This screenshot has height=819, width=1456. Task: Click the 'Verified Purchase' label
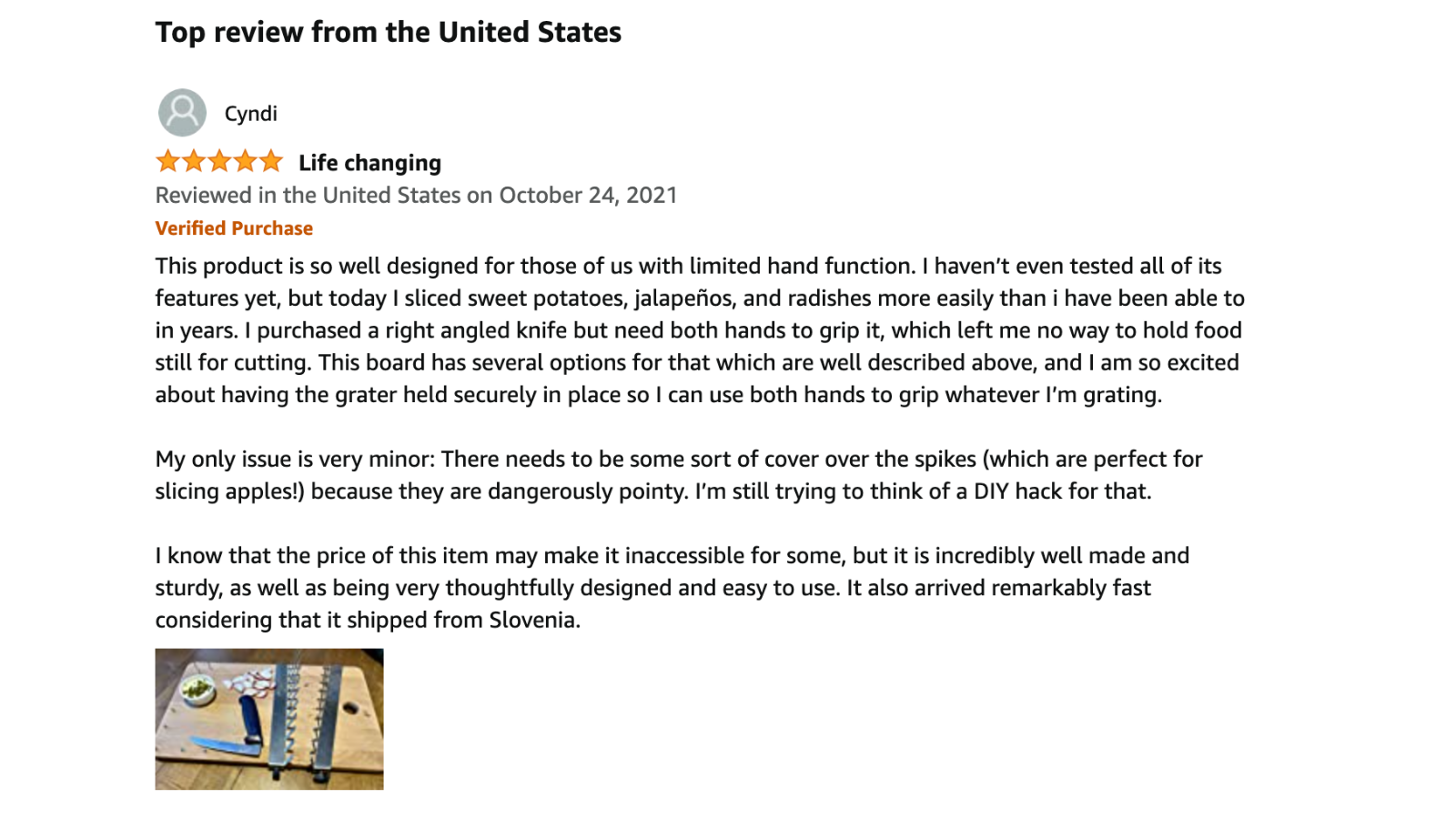[234, 228]
